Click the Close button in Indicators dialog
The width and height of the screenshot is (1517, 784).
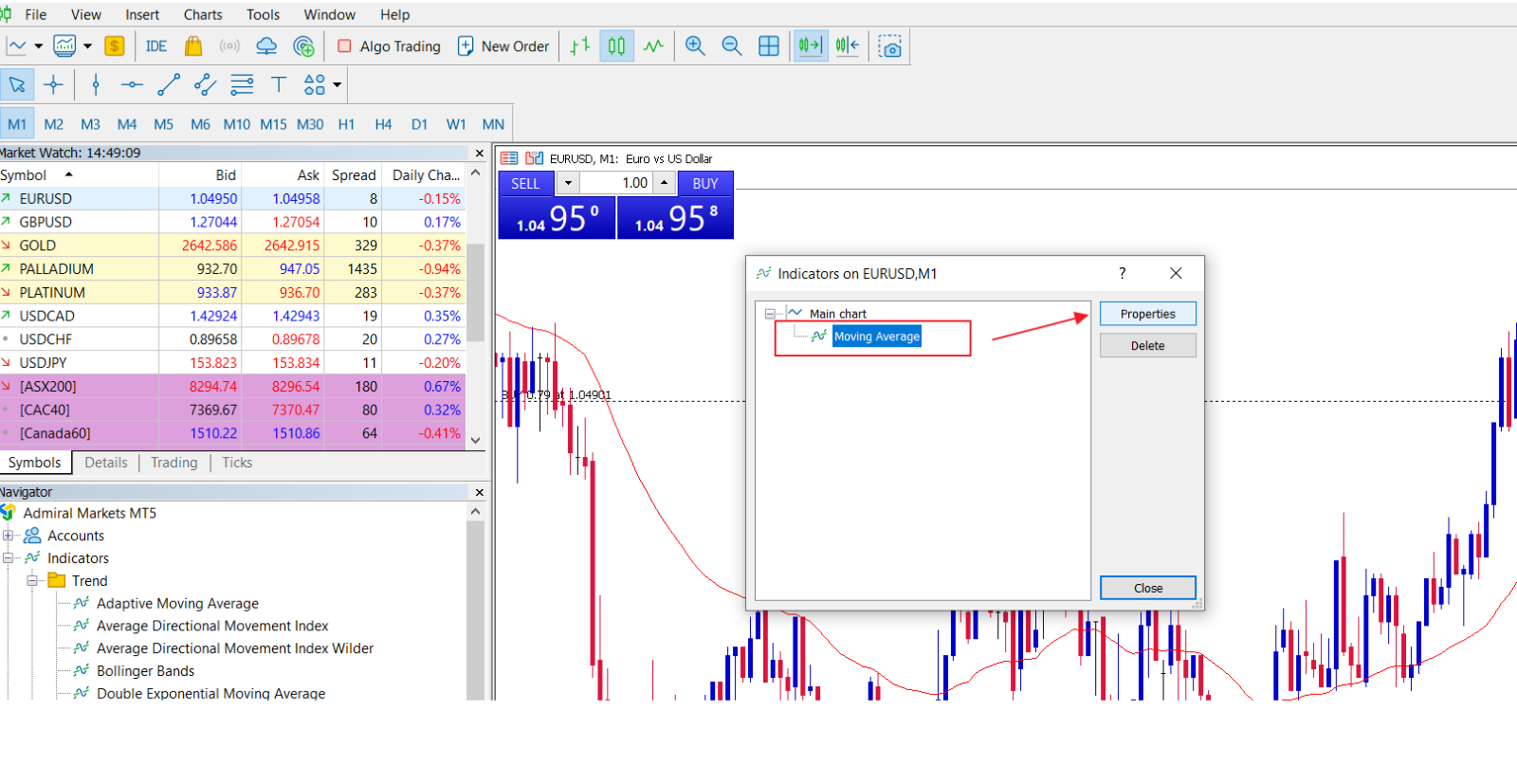pos(1148,588)
